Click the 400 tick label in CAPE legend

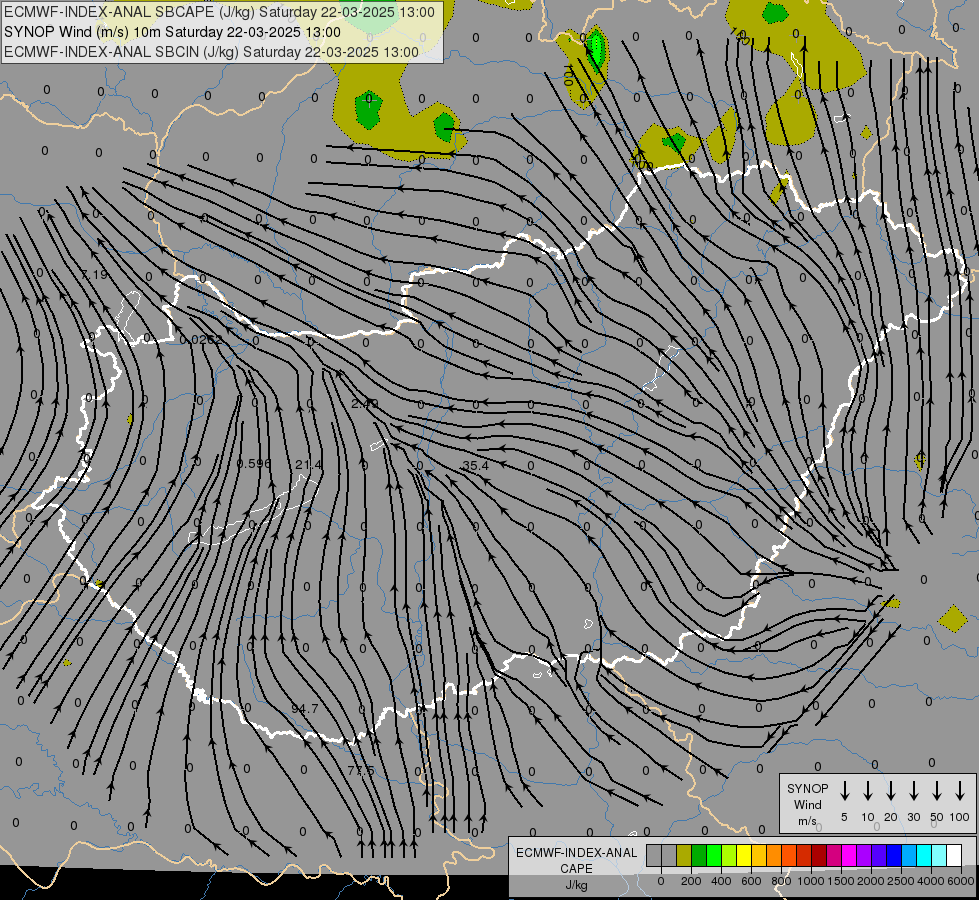pos(721,881)
